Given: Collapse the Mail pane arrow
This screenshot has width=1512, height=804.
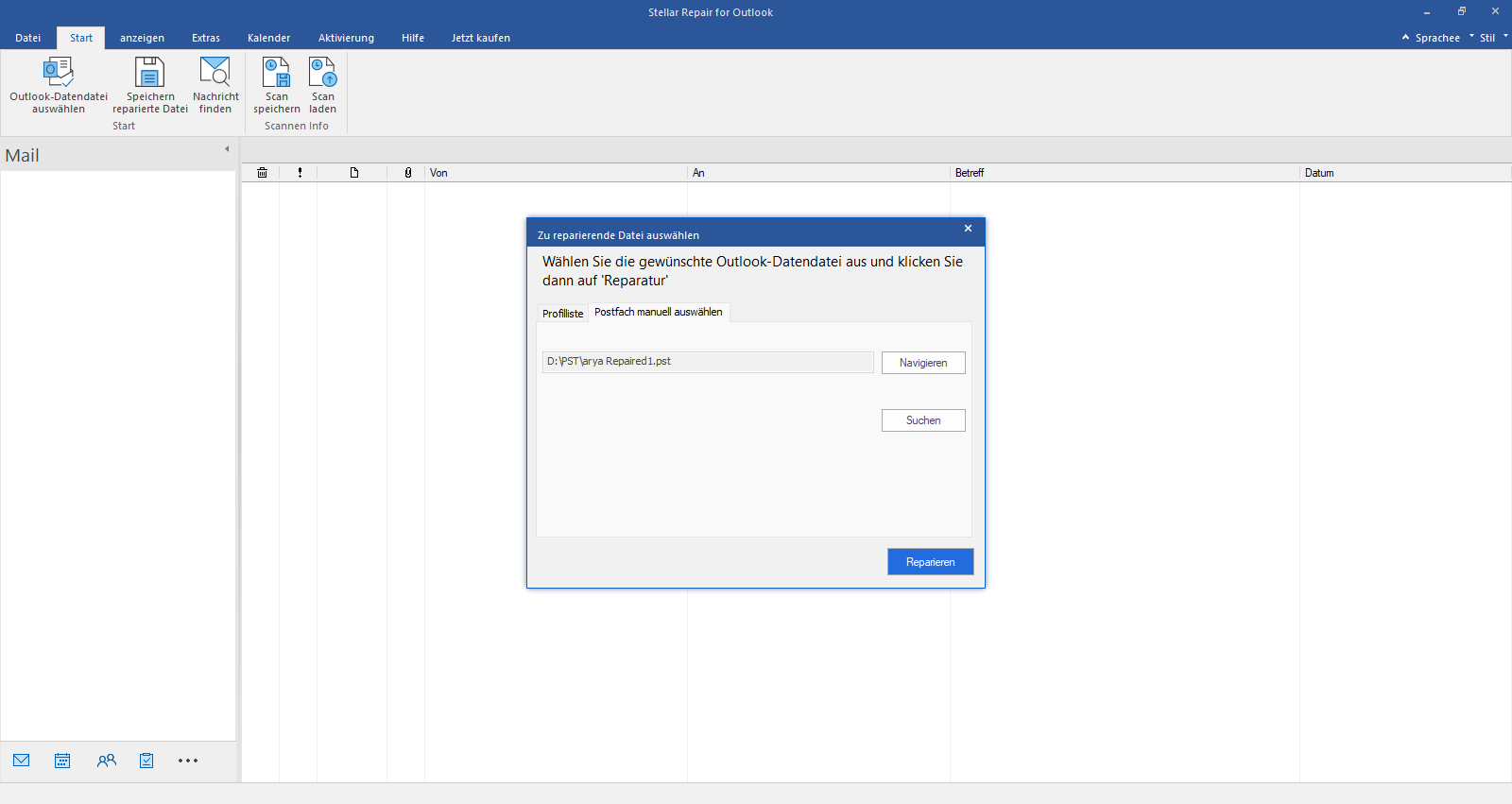Looking at the screenshot, I should 227,149.
